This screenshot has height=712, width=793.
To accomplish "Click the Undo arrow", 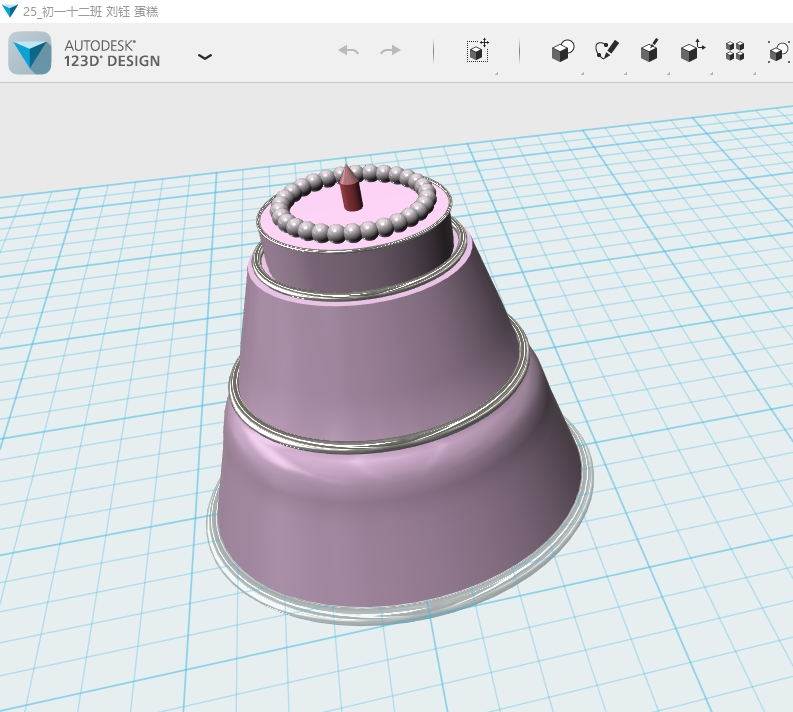I will [x=348, y=51].
